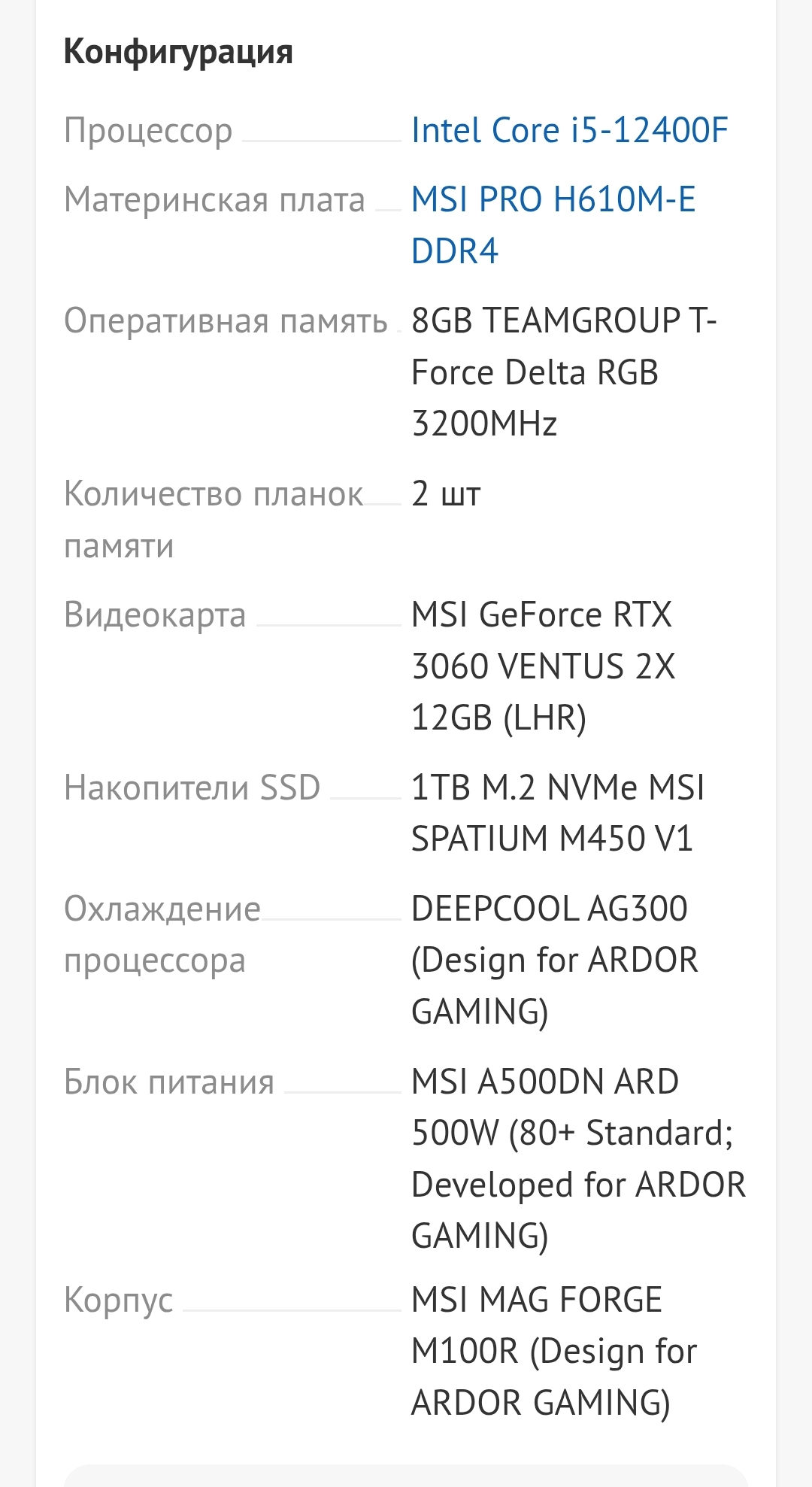Tap the Накопители SSD label

(192, 788)
